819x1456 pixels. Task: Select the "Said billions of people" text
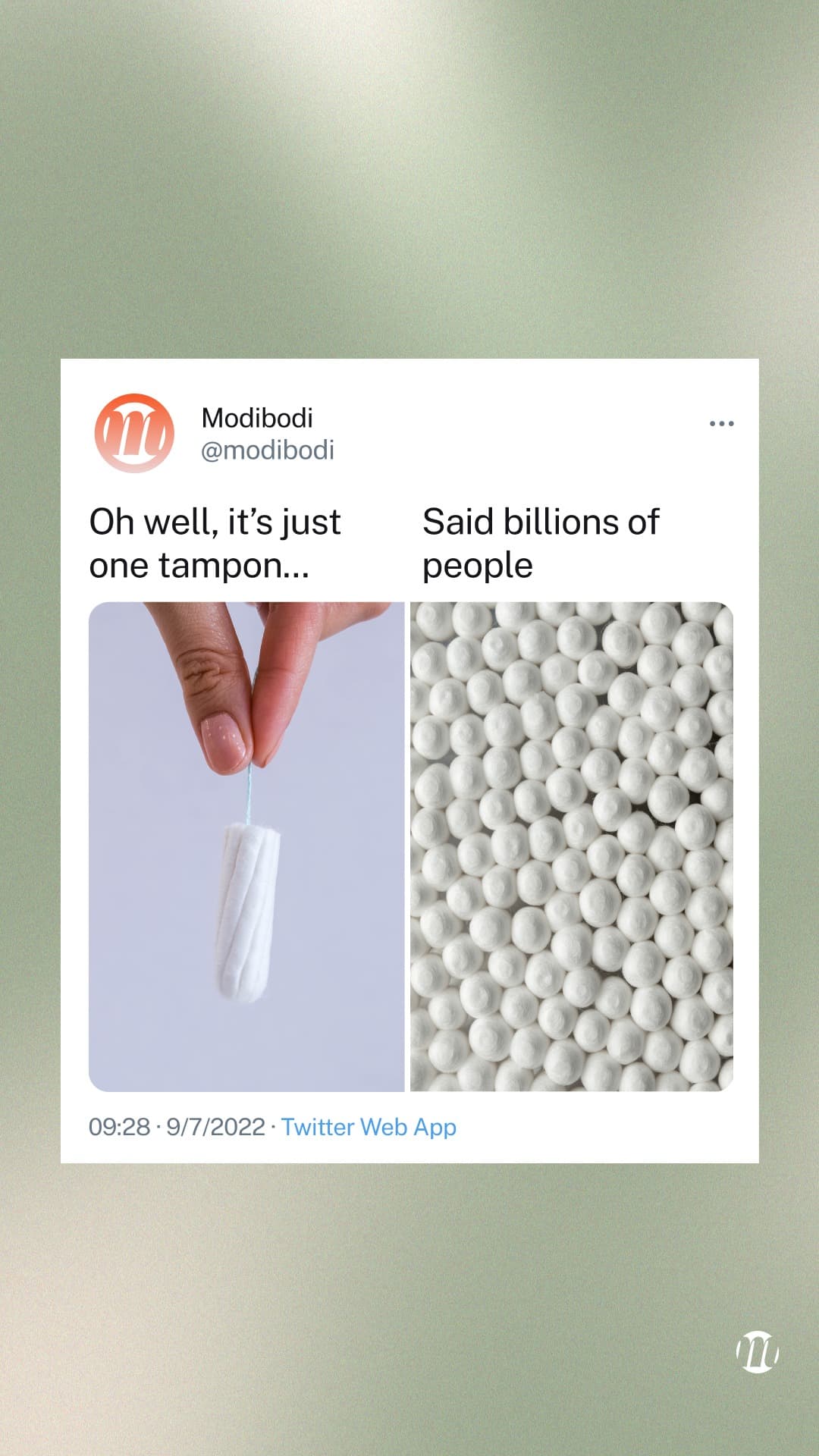541,543
